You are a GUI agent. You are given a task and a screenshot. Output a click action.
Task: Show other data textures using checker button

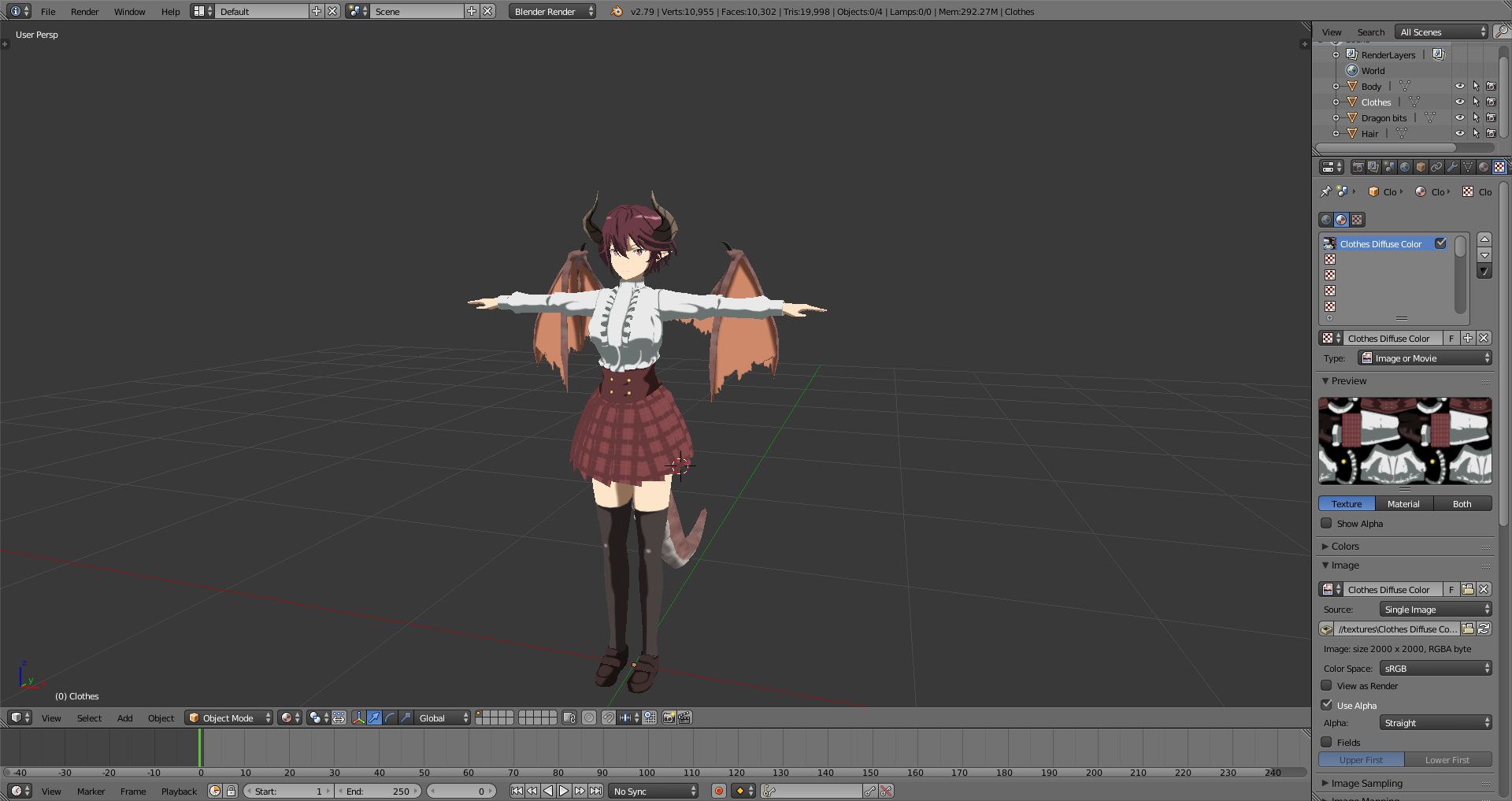pyautogui.click(x=1357, y=220)
